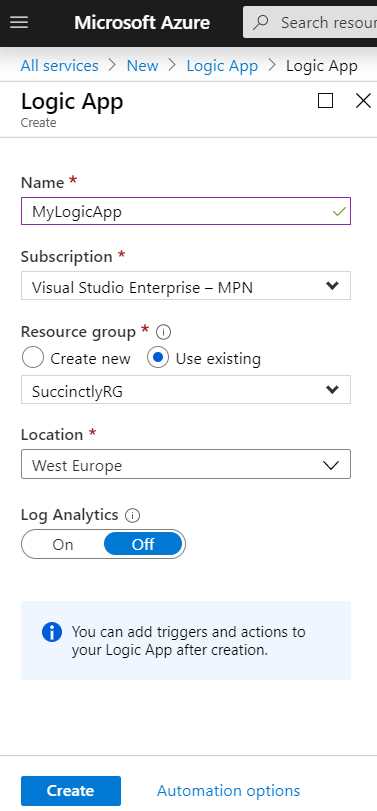Select the Create new radio button
The height and width of the screenshot is (811, 377).
point(33,358)
